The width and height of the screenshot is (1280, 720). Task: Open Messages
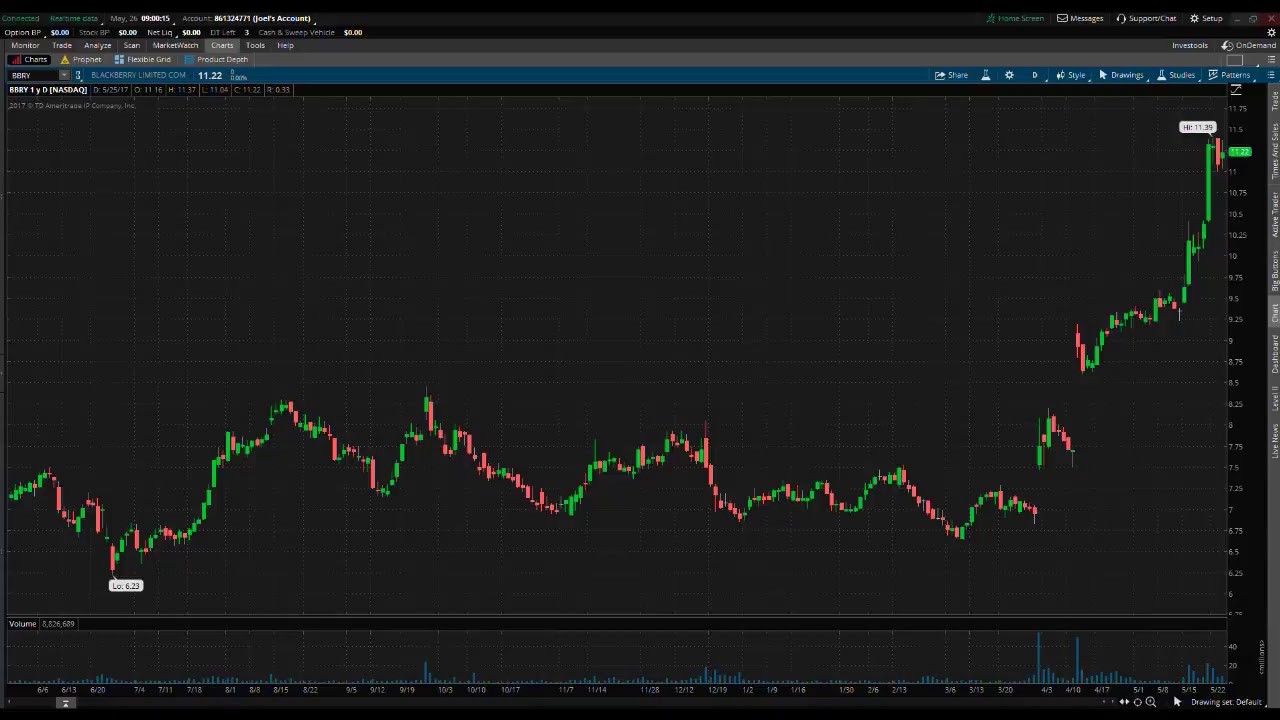[x=1080, y=18]
